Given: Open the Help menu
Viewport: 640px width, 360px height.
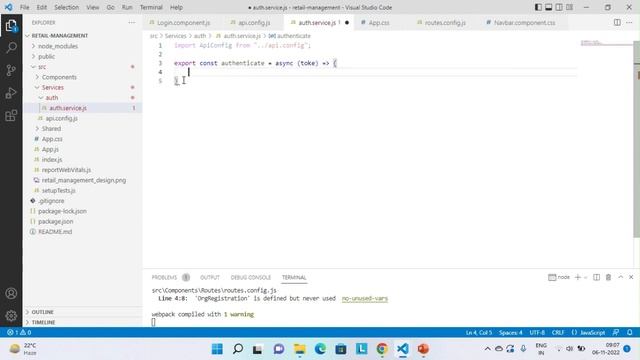Looking at the screenshot, I should (x=176, y=7).
